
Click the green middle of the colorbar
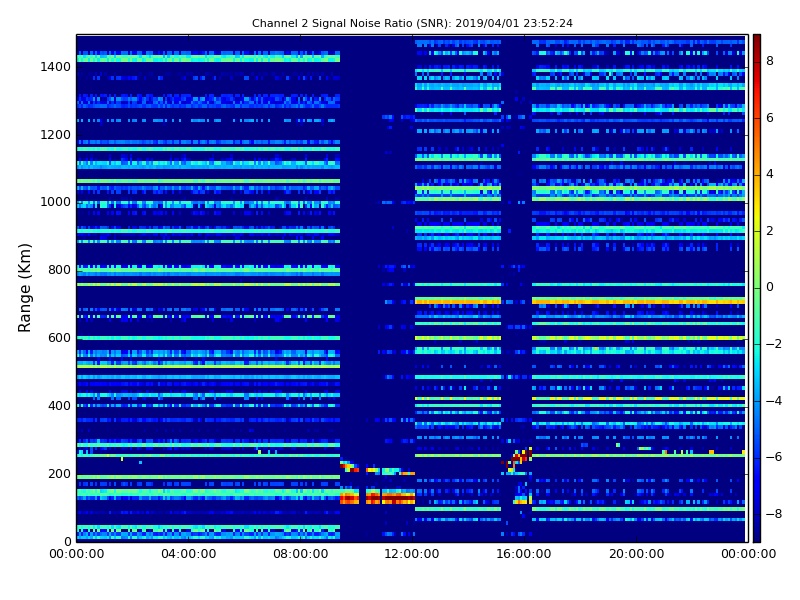[757, 288]
